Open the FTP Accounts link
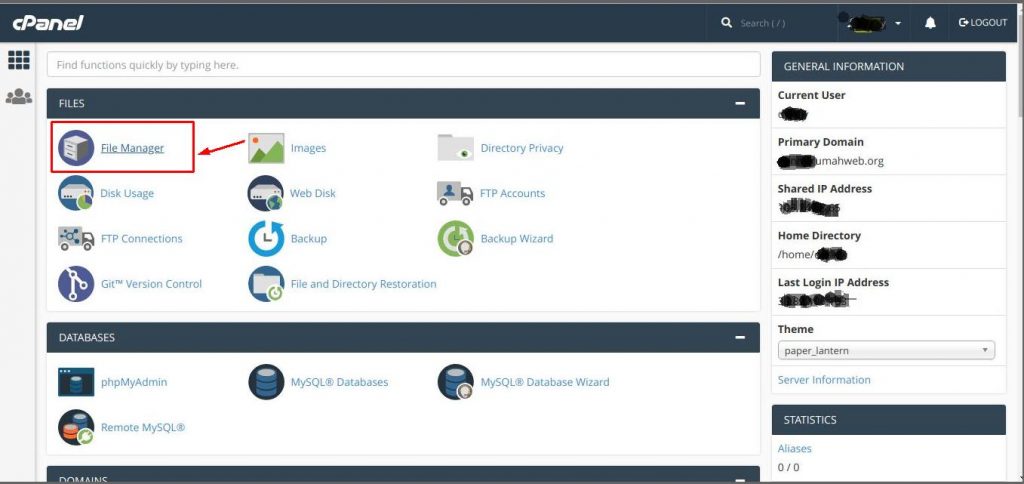This screenshot has height=484, width=1024. [512, 193]
